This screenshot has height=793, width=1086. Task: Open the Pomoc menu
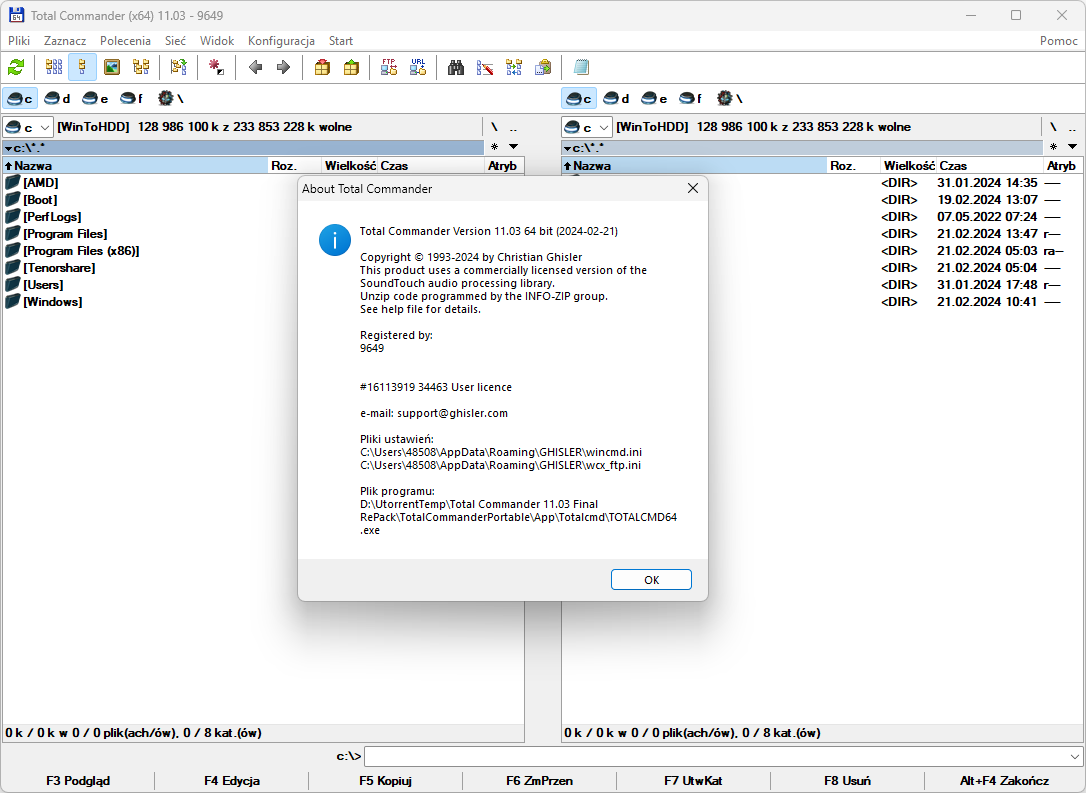tap(1058, 41)
